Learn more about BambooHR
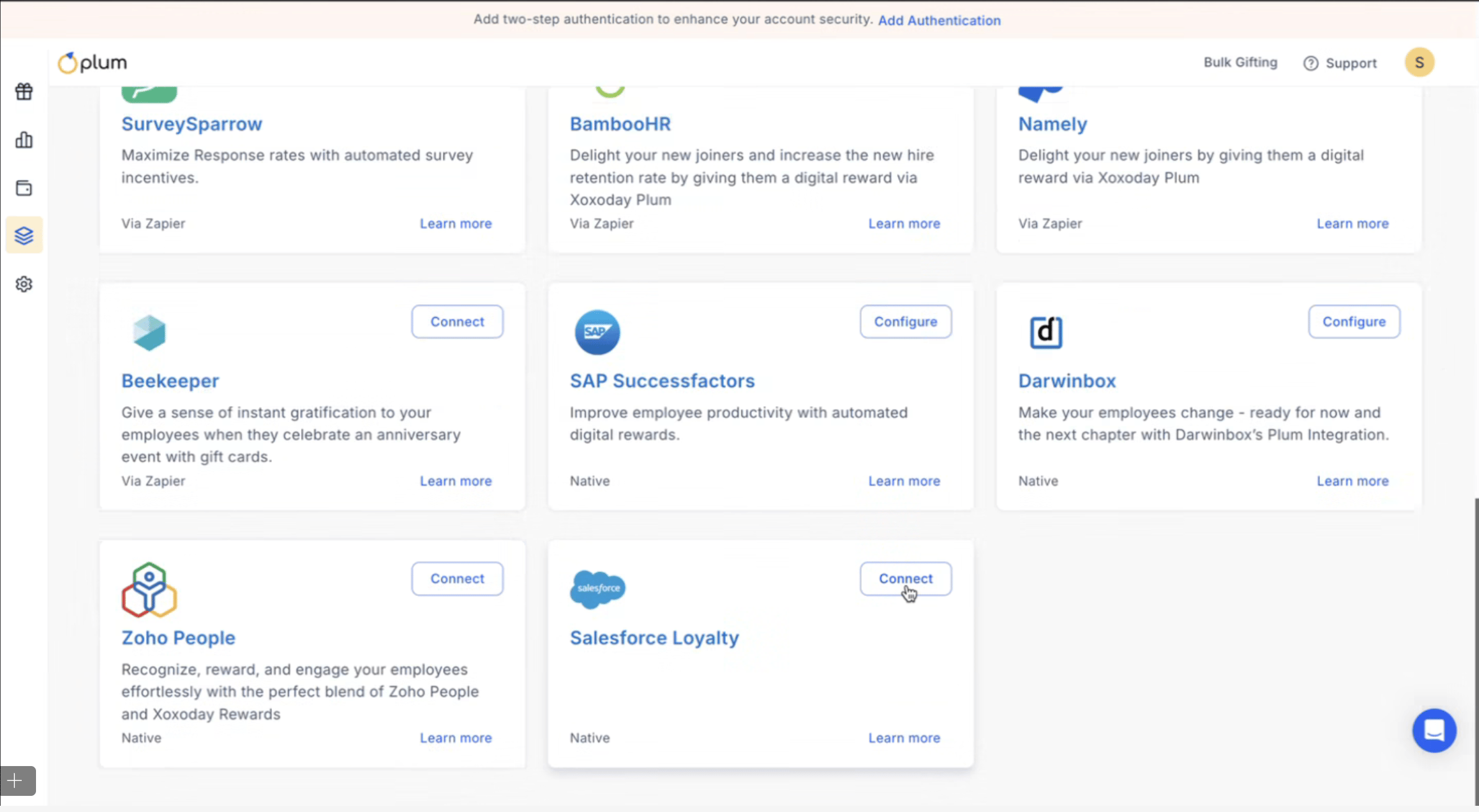This screenshot has height=812, width=1479. [904, 223]
